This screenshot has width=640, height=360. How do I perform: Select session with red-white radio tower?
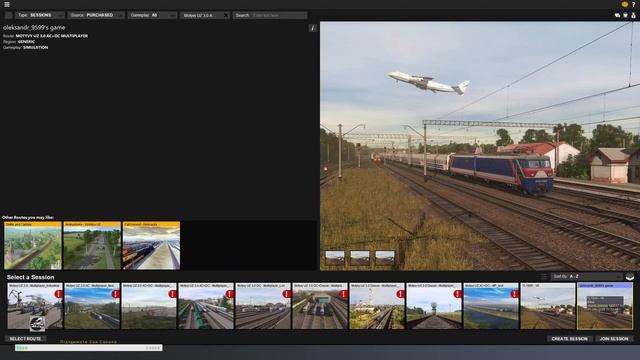pos(377,306)
